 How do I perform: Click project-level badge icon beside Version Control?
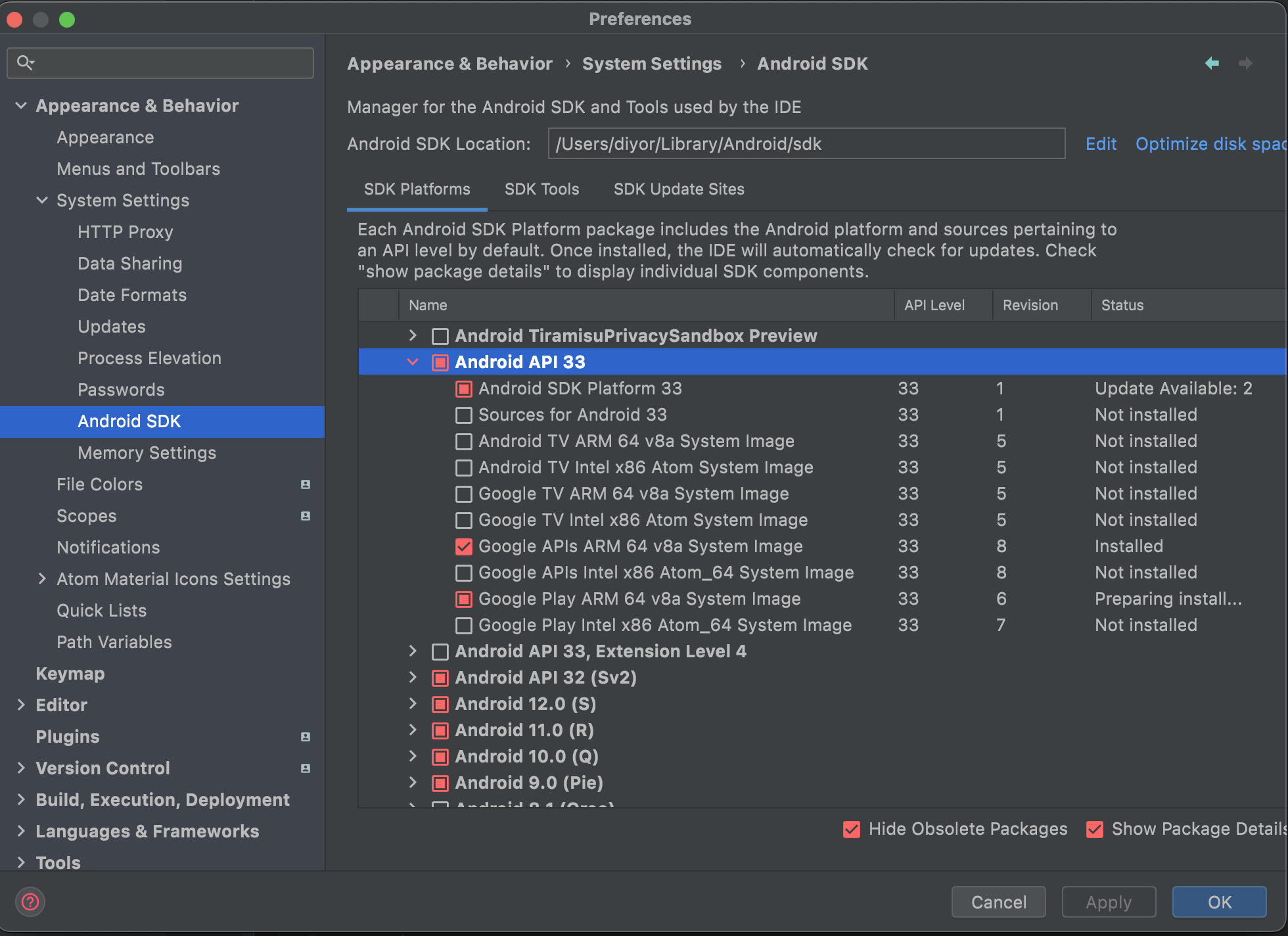coord(306,768)
